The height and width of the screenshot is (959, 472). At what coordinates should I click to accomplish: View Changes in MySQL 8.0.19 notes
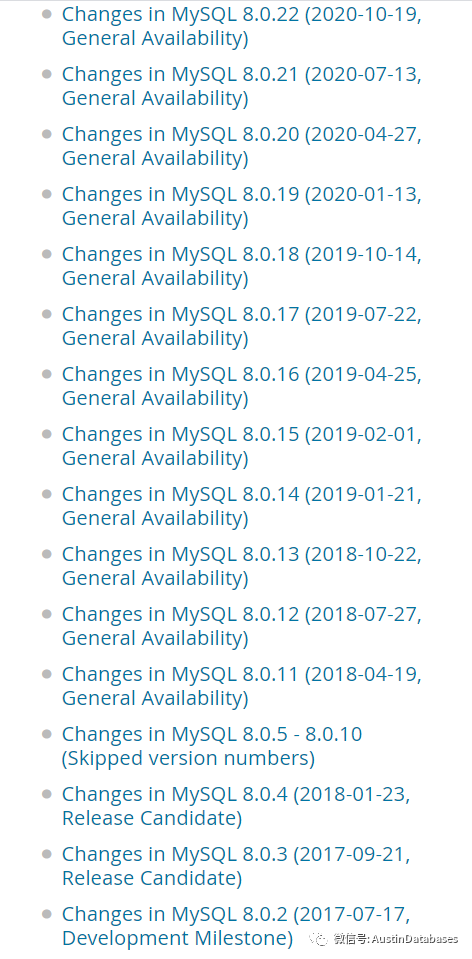[x=242, y=206]
